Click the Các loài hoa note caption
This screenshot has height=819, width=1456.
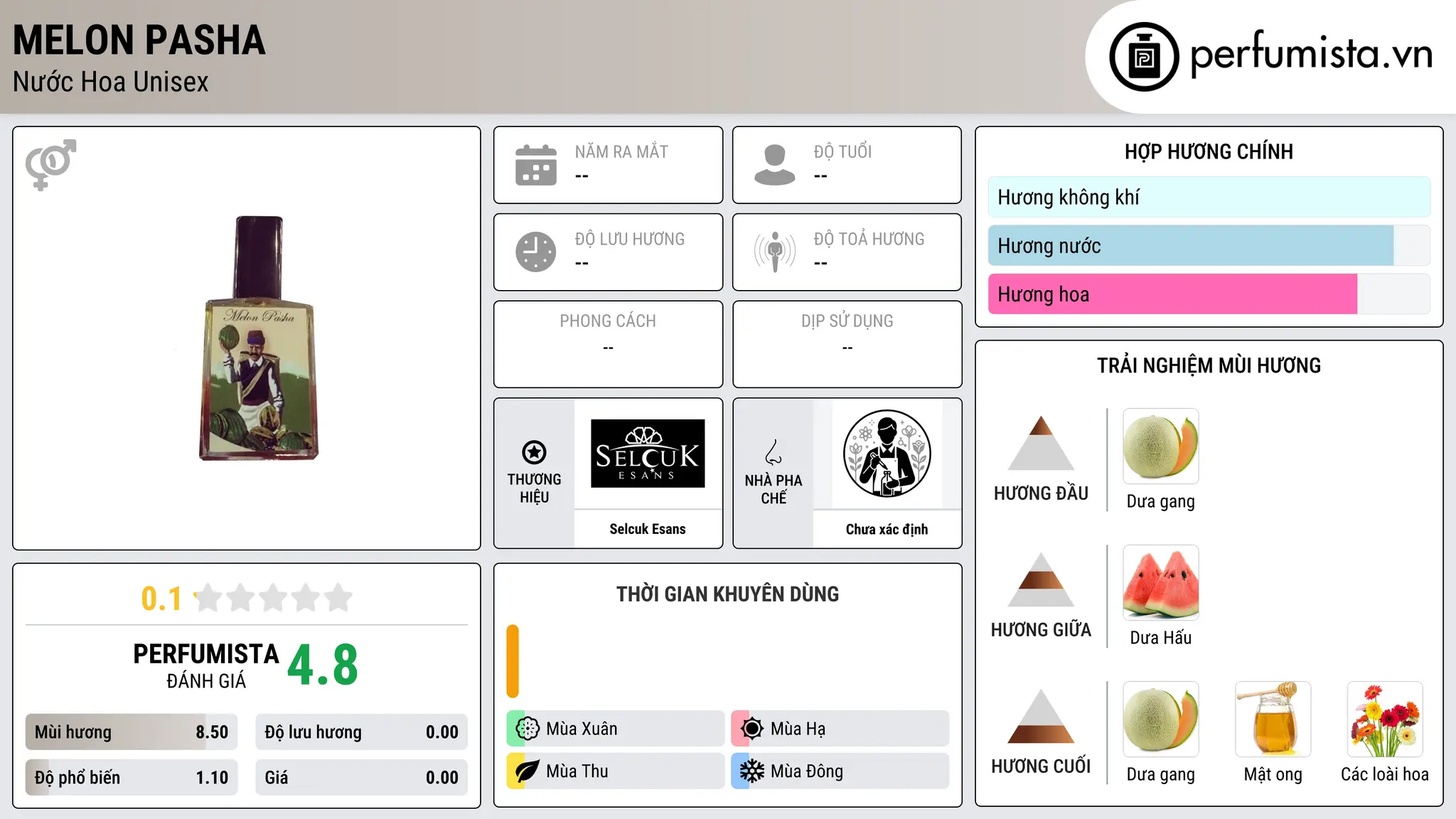pyautogui.click(x=1385, y=774)
